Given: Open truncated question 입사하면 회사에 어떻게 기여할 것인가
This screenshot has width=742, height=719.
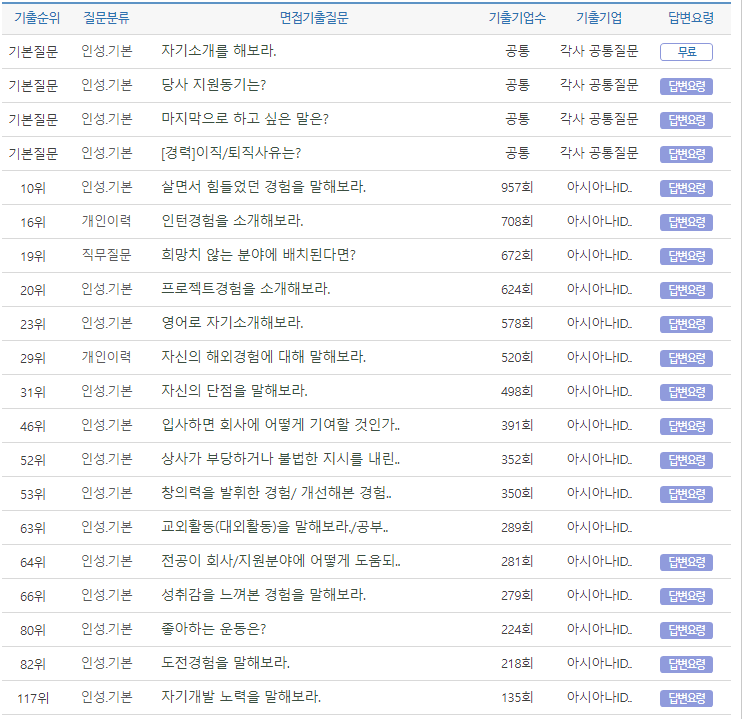Looking at the screenshot, I should pyautogui.click(x=280, y=425).
